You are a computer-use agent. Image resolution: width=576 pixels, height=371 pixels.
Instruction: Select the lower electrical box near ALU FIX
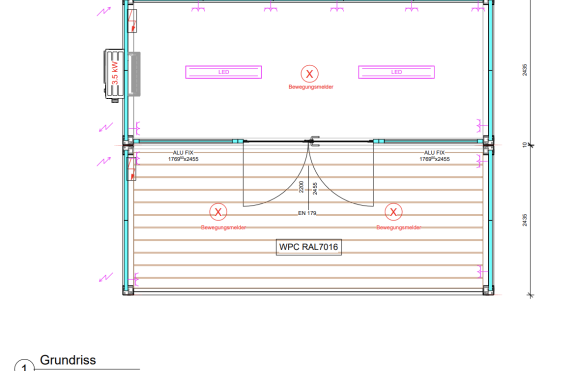132,169
